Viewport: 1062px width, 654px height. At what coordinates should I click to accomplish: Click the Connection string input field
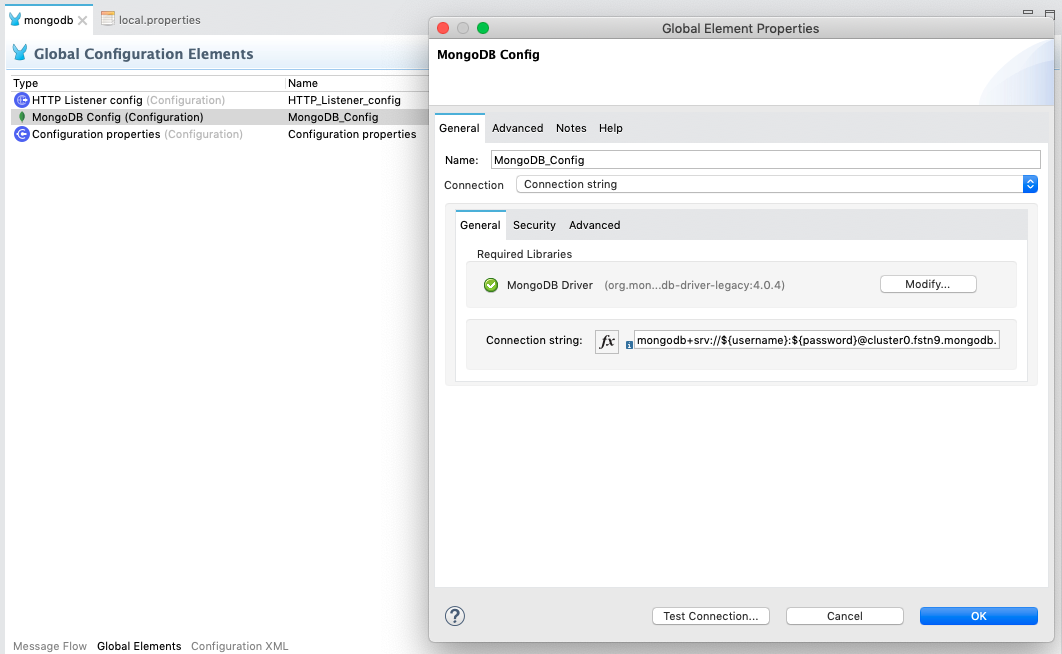(816, 340)
